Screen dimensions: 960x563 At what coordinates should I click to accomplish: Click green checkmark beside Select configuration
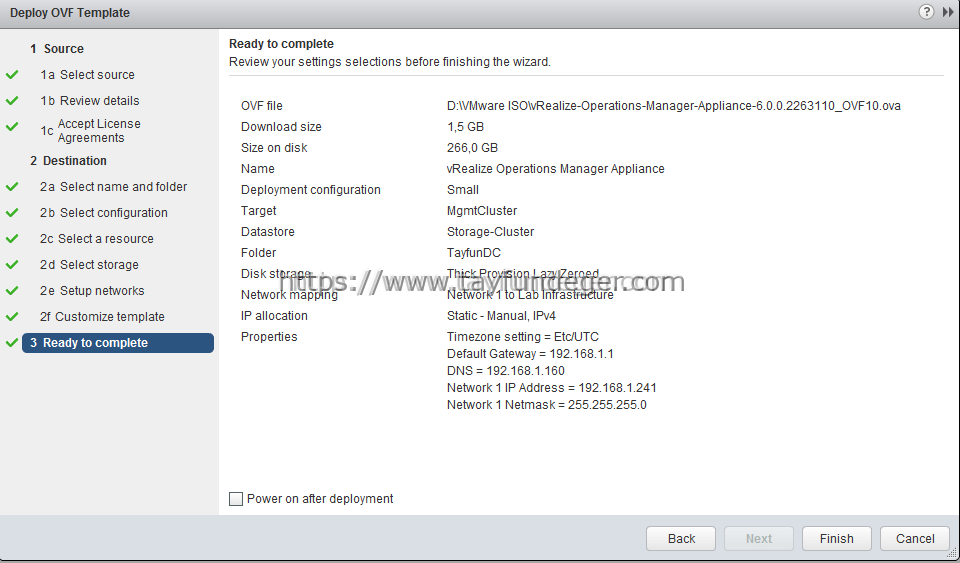(x=12, y=213)
